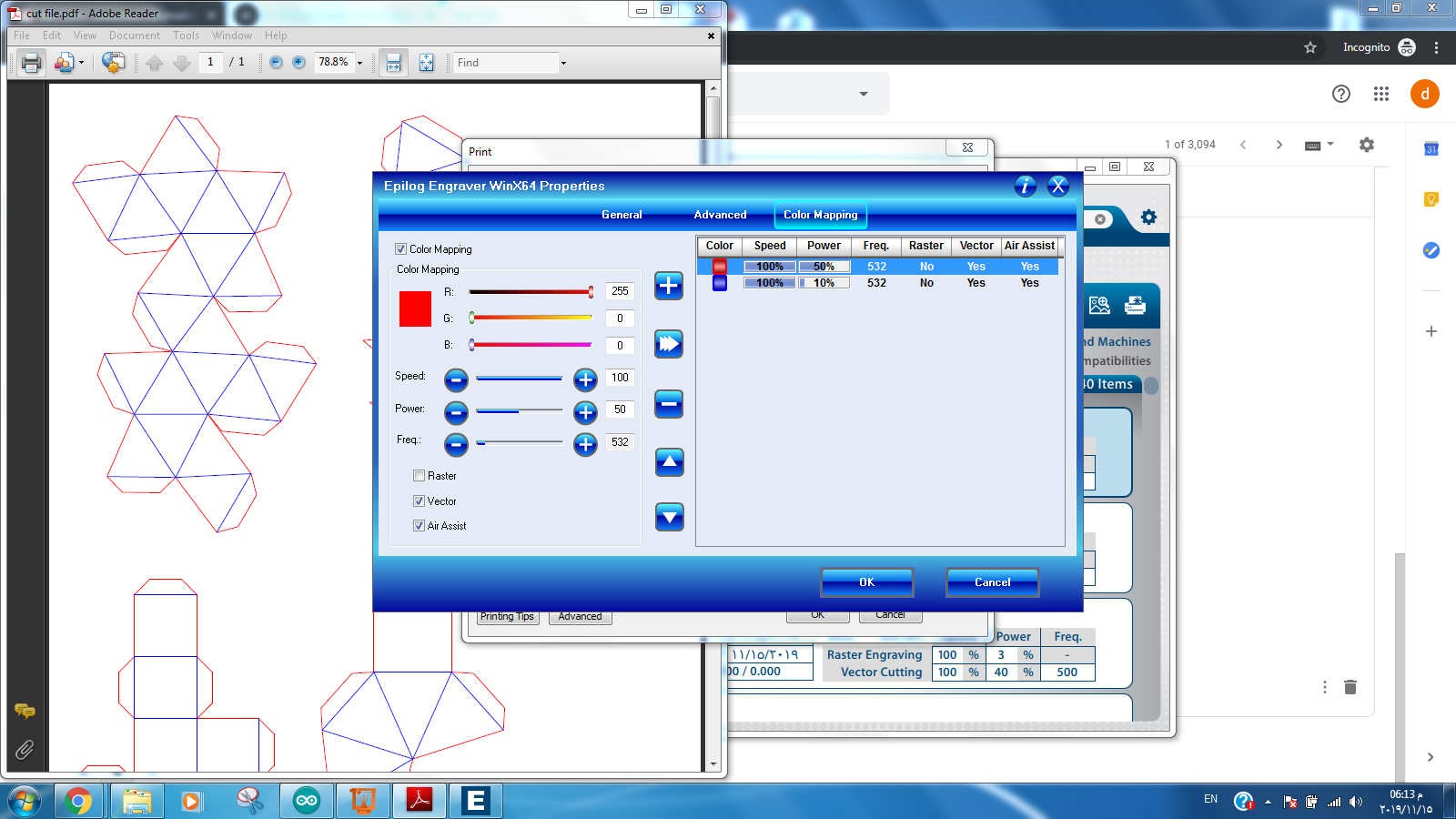1456x819 pixels.
Task: Toggle the Color Mapping checkbox
Action: 400,249
